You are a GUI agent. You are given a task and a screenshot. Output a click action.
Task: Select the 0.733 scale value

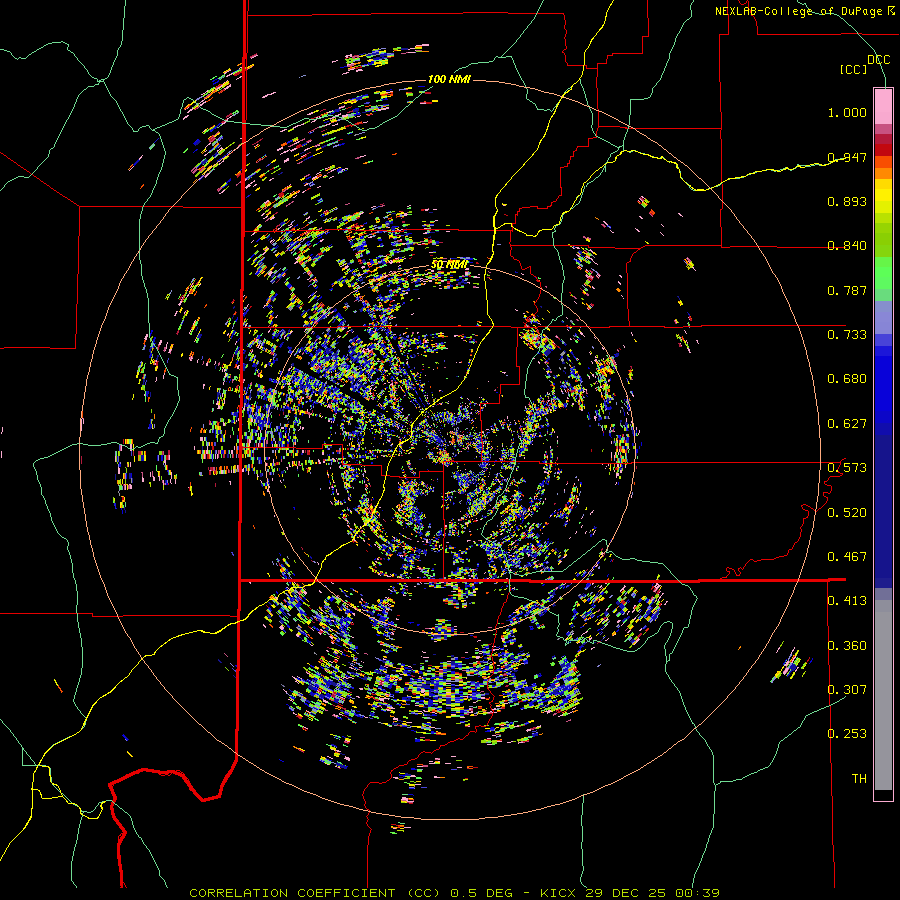847,335
